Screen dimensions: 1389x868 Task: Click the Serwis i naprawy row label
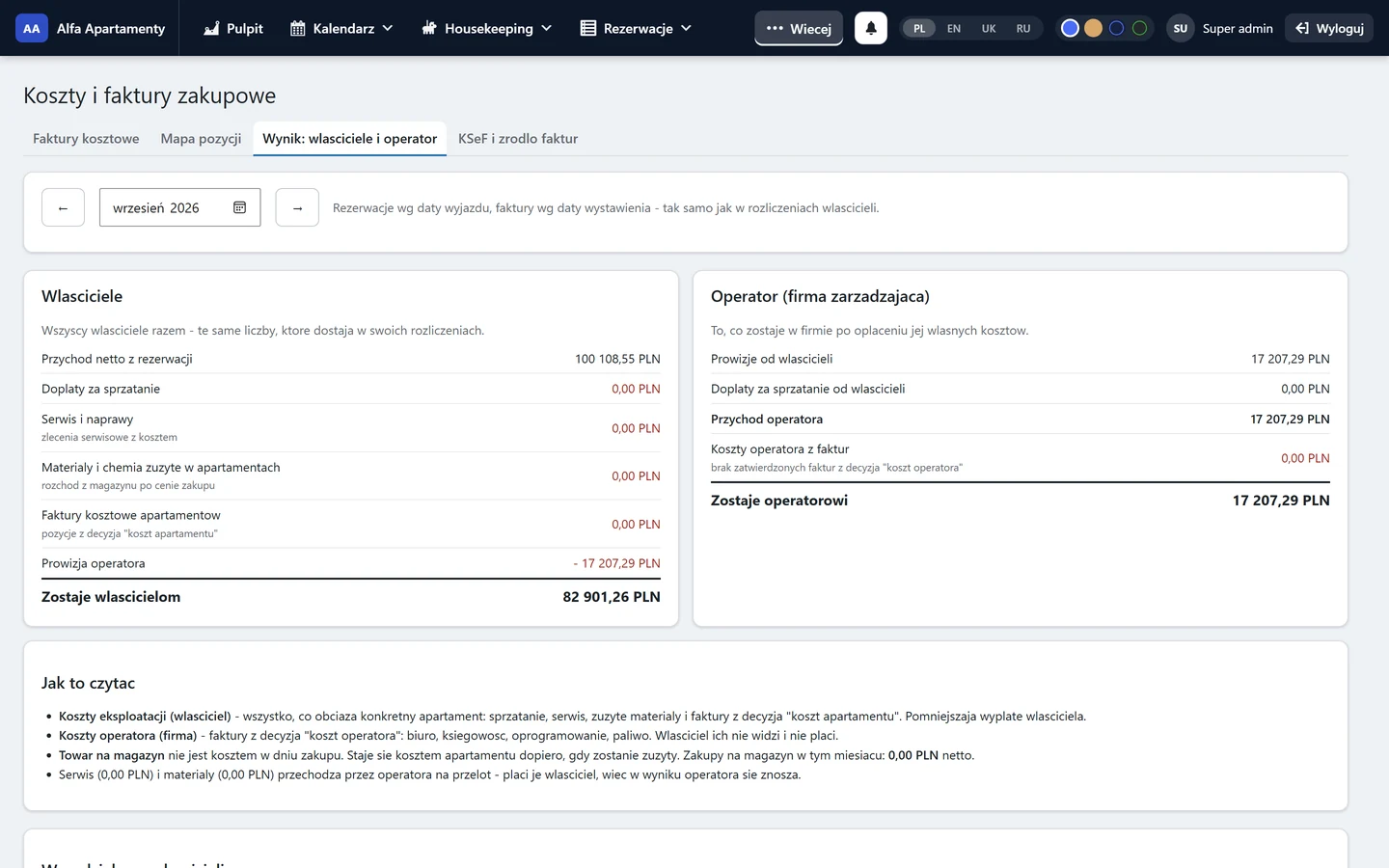click(x=88, y=420)
